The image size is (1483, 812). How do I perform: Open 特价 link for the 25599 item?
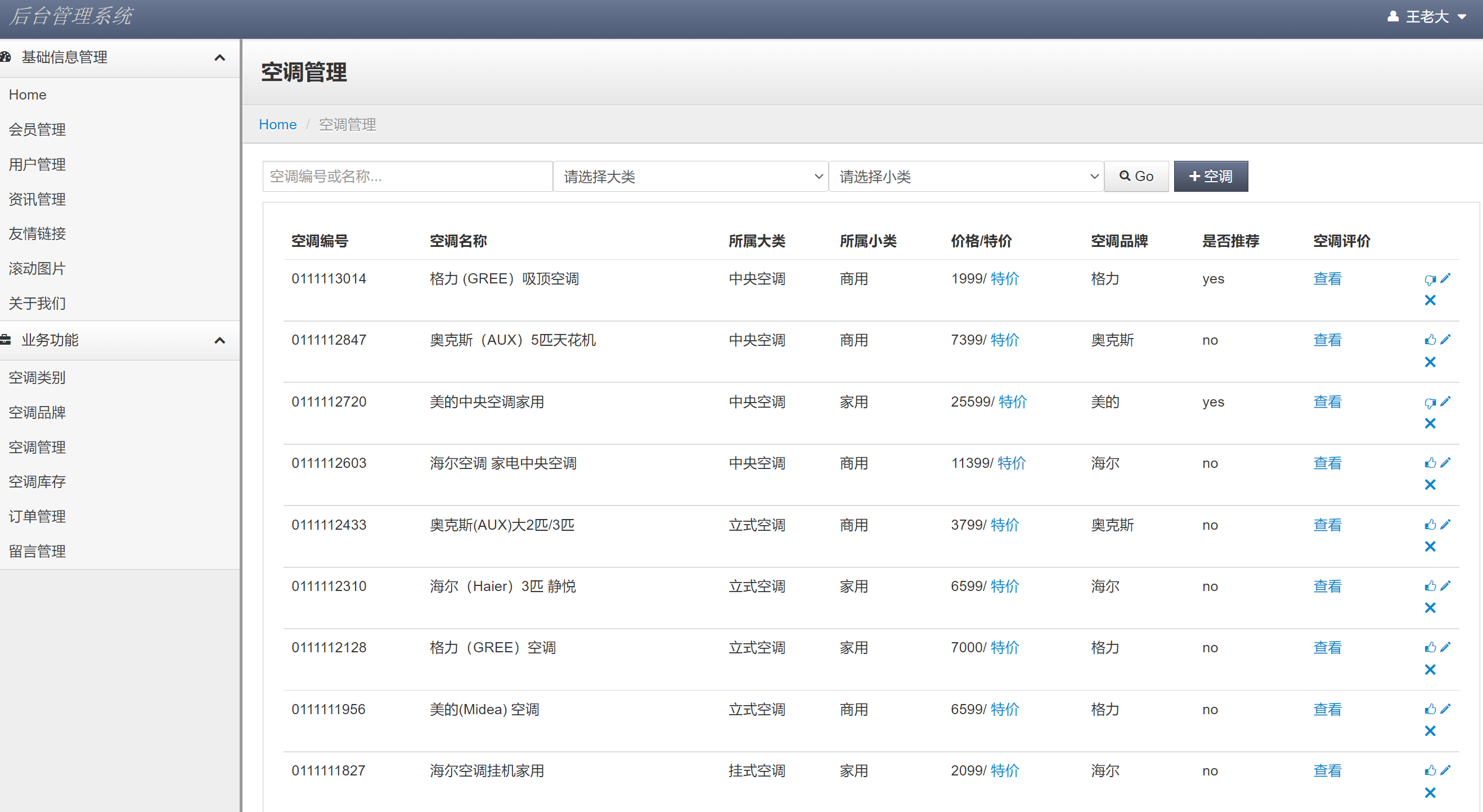pyautogui.click(x=1012, y=402)
